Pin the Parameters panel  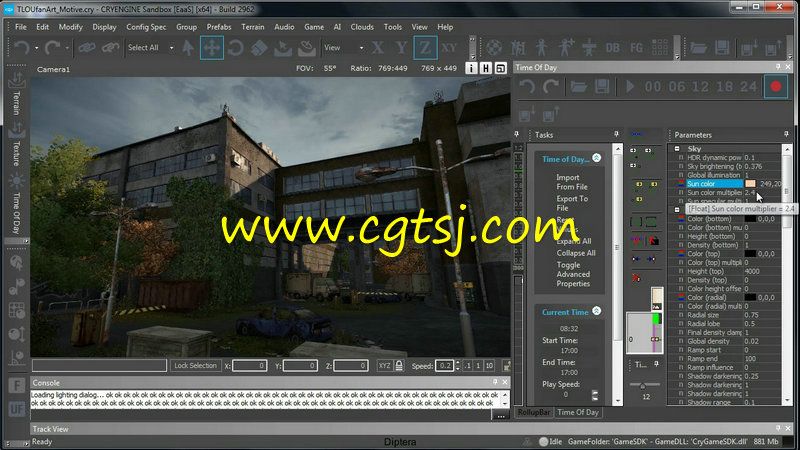point(786,134)
